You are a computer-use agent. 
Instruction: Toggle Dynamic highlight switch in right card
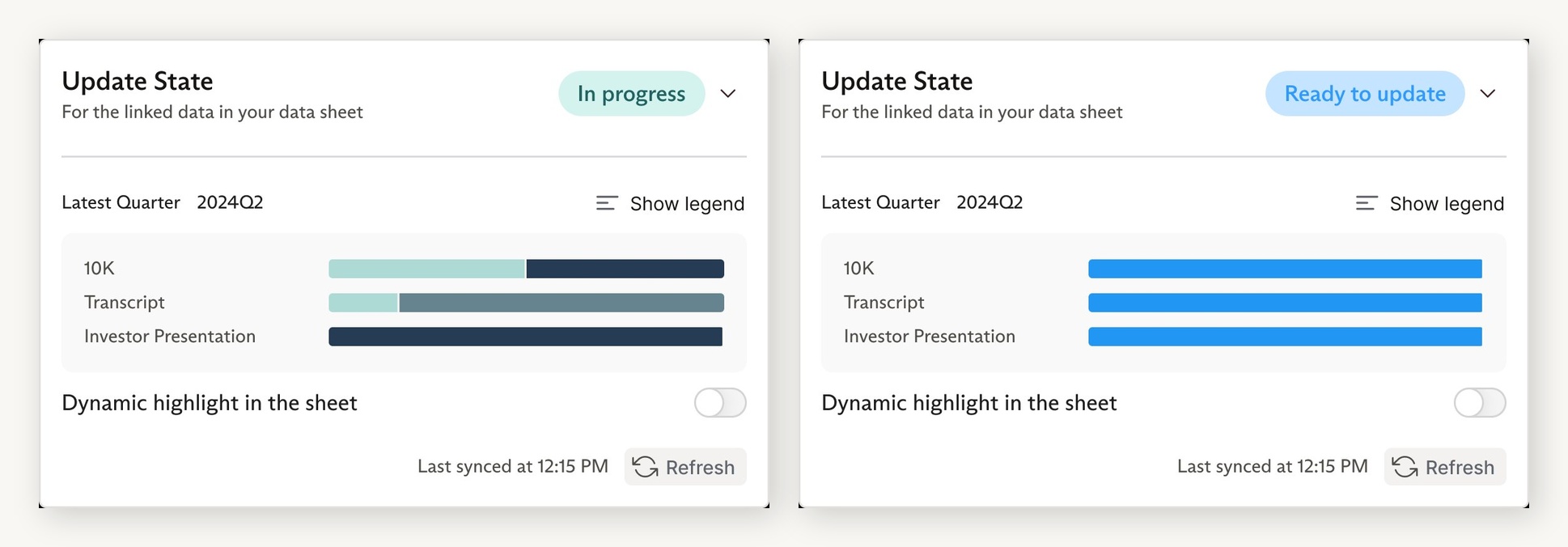click(1480, 402)
